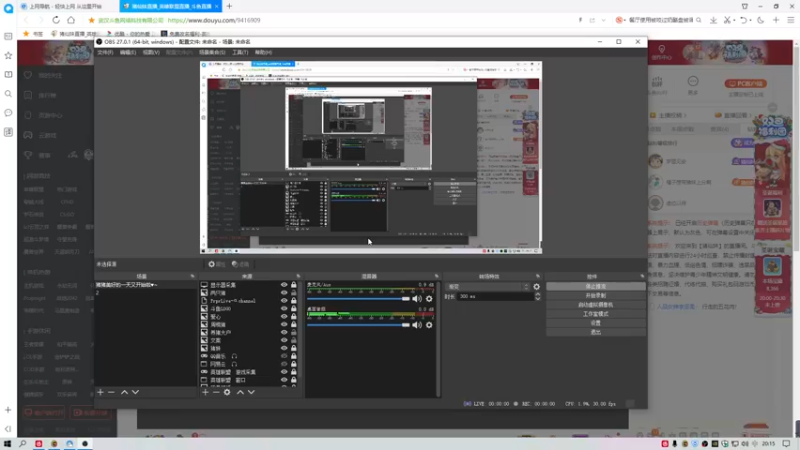Open OBS Help (H) menu
This screenshot has width=800, height=450.
coord(263,53)
